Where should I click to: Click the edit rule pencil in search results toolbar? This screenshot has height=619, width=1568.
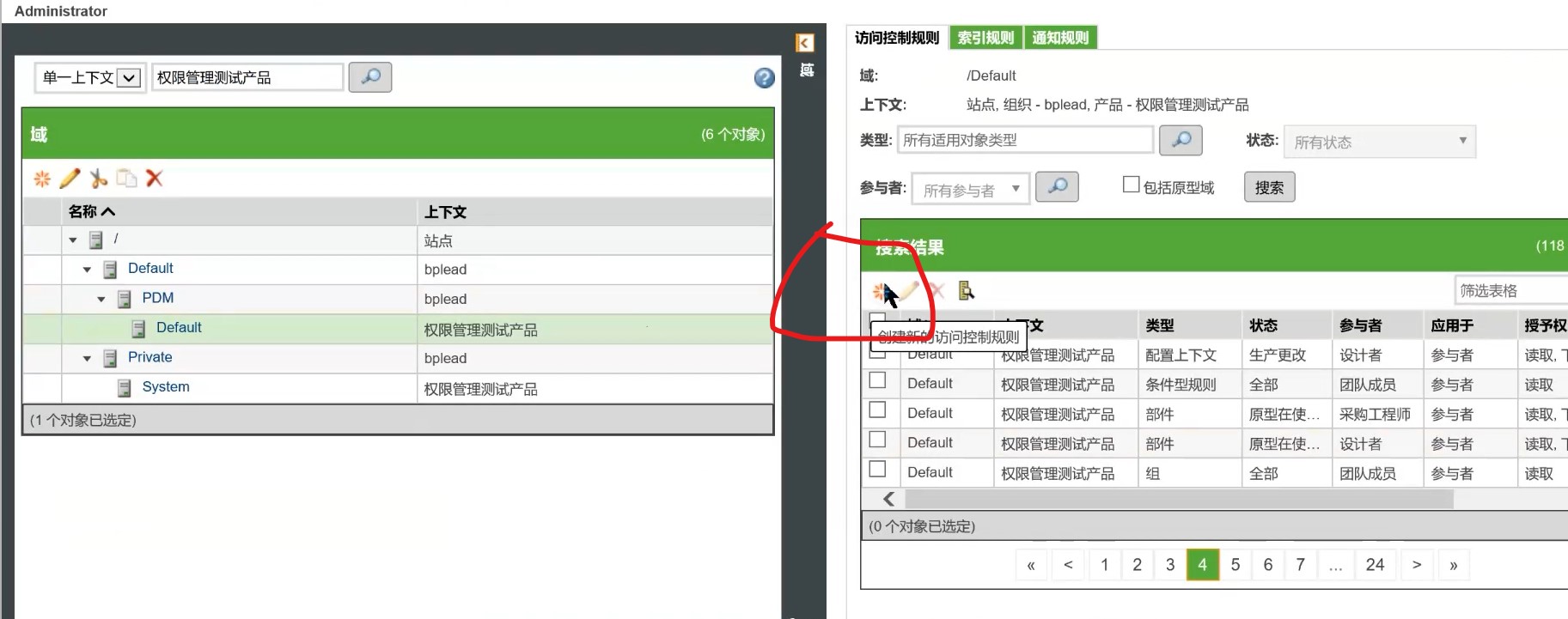point(909,291)
